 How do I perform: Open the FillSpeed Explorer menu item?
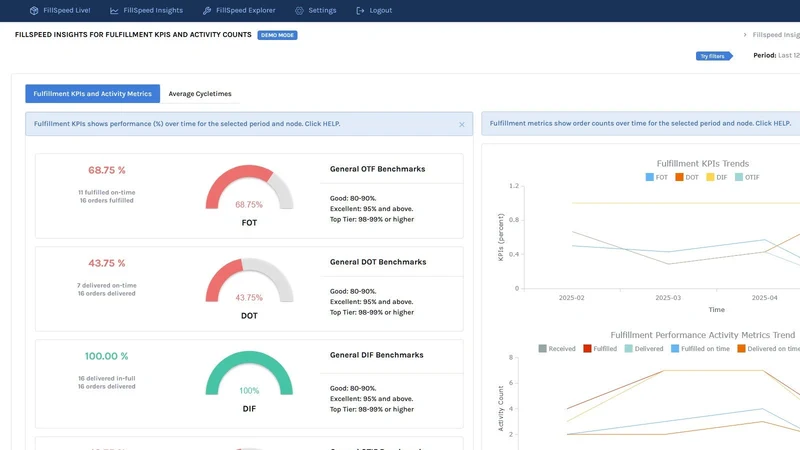click(x=239, y=10)
